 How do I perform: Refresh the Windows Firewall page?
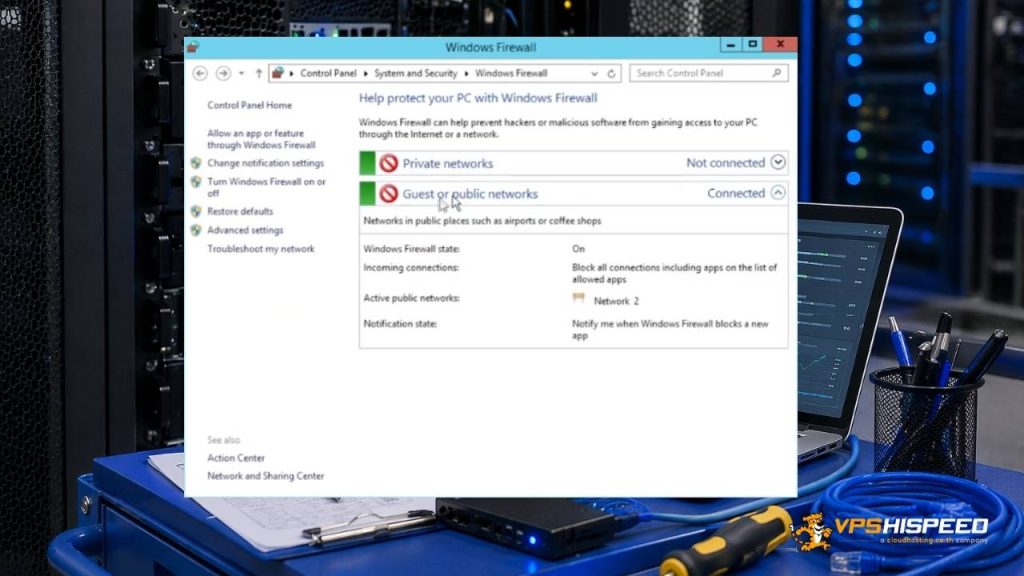(x=611, y=74)
